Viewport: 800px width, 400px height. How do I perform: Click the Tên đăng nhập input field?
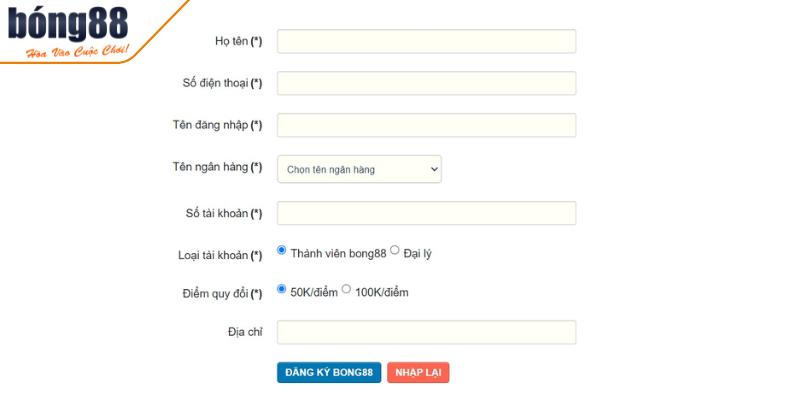coord(426,125)
